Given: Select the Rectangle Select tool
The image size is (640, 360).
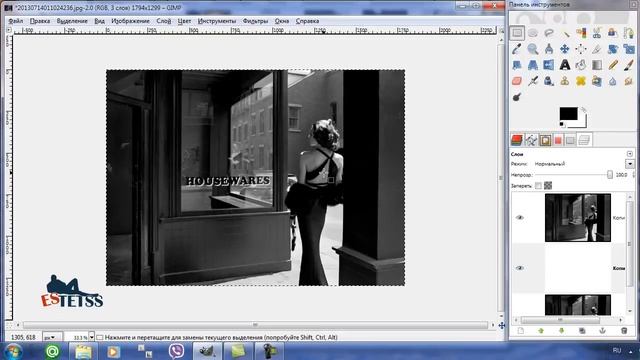Looking at the screenshot, I should pos(517,33).
